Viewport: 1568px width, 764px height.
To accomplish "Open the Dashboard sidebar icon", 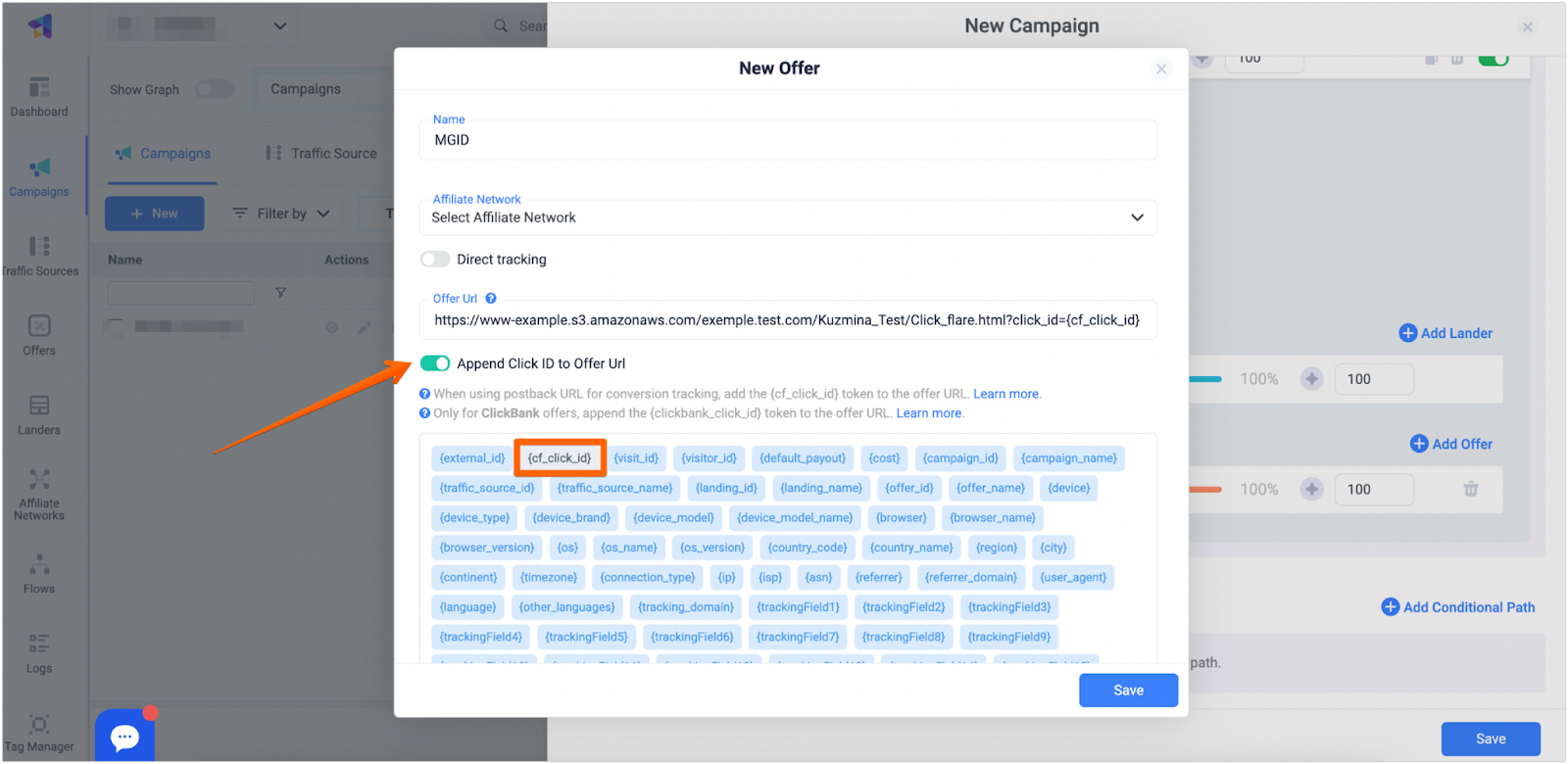I will tap(39, 96).
